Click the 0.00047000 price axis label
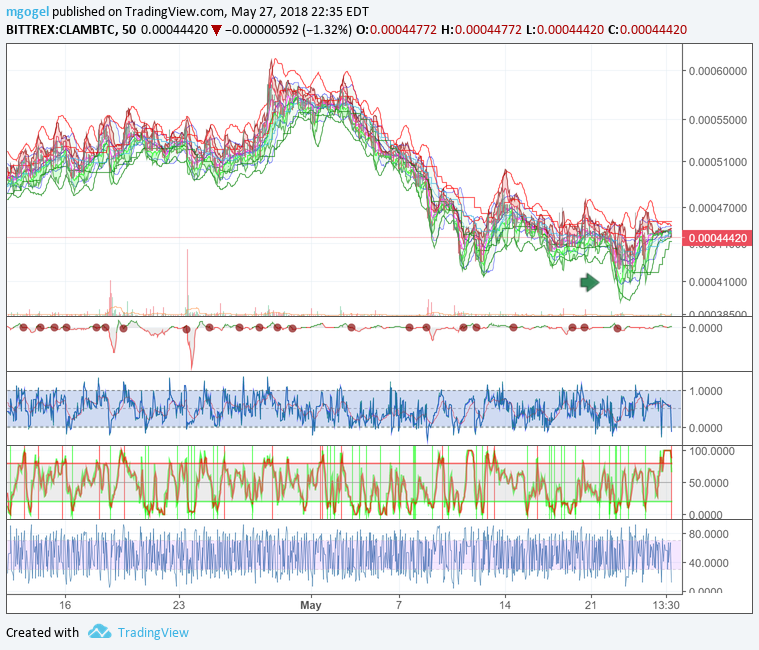The image size is (759, 650). [x=717, y=208]
